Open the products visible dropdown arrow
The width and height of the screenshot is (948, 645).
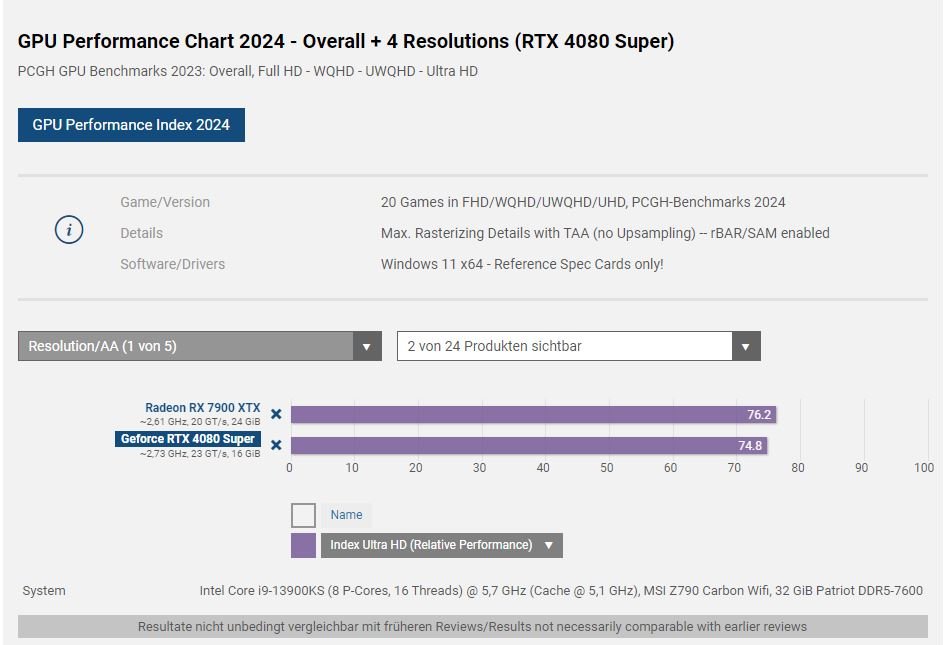745,346
